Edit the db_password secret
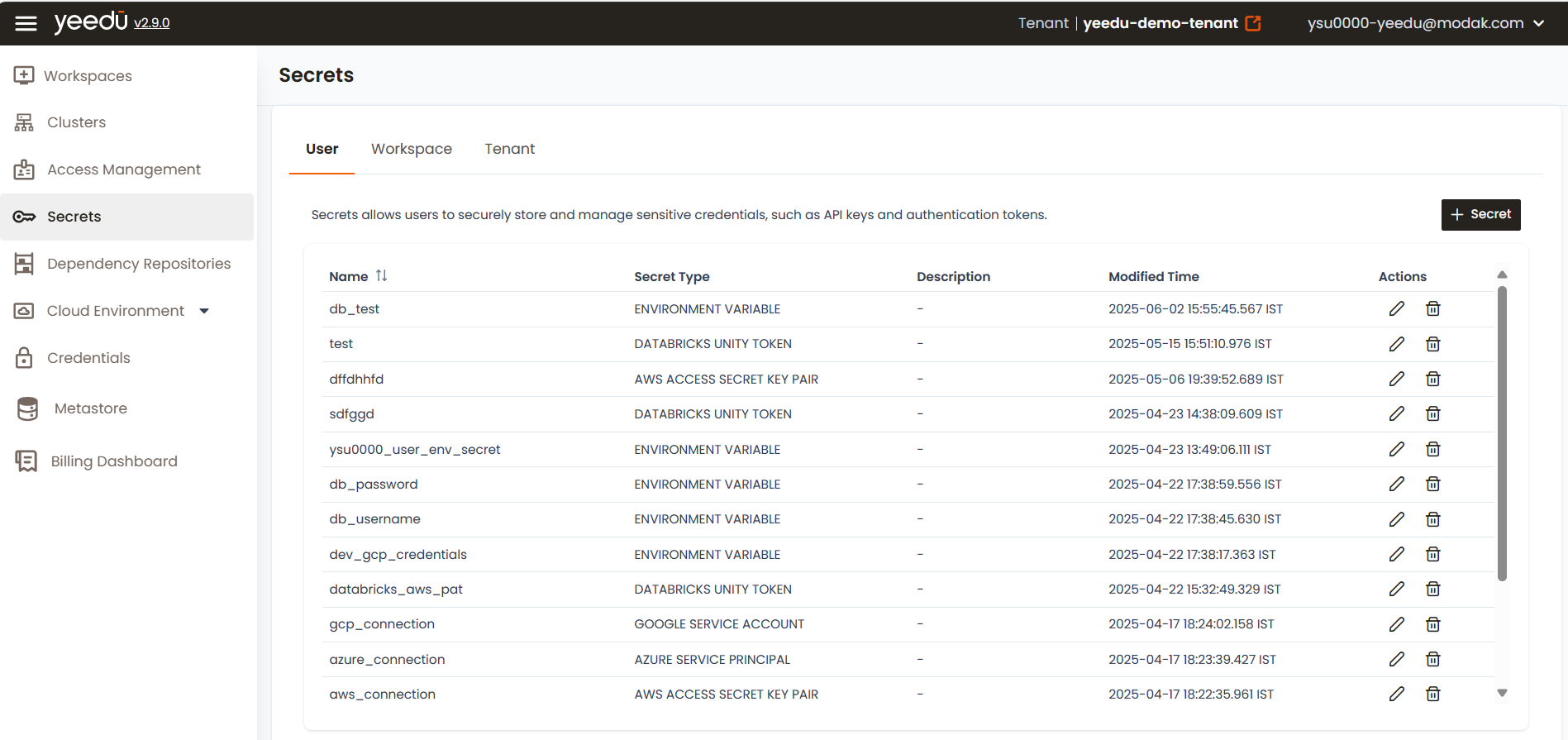 [x=1397, y=484]
